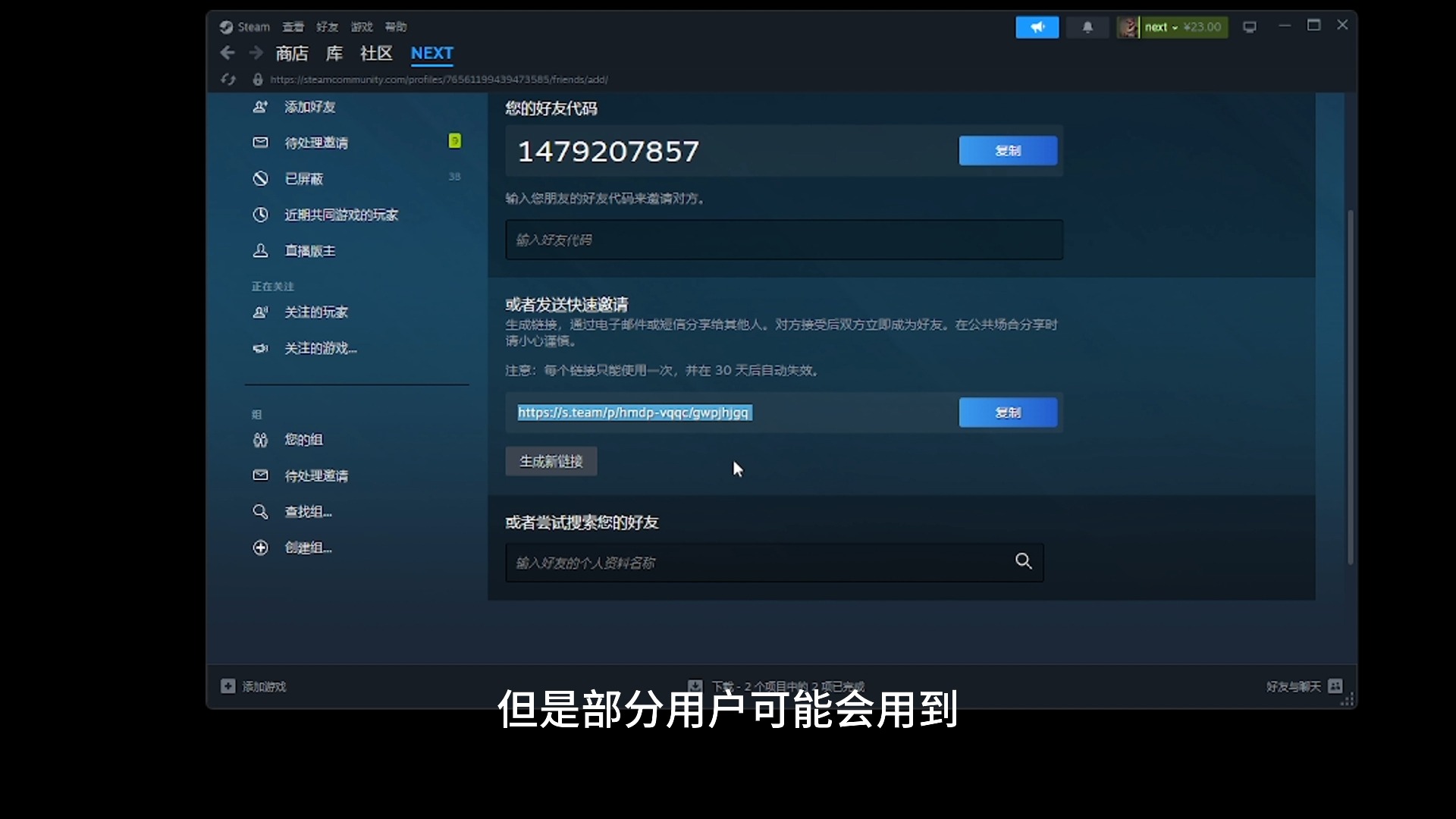This screenshot has height=819, width=1456.
Task: Open the Steam menu
Action: coord(245,27)
